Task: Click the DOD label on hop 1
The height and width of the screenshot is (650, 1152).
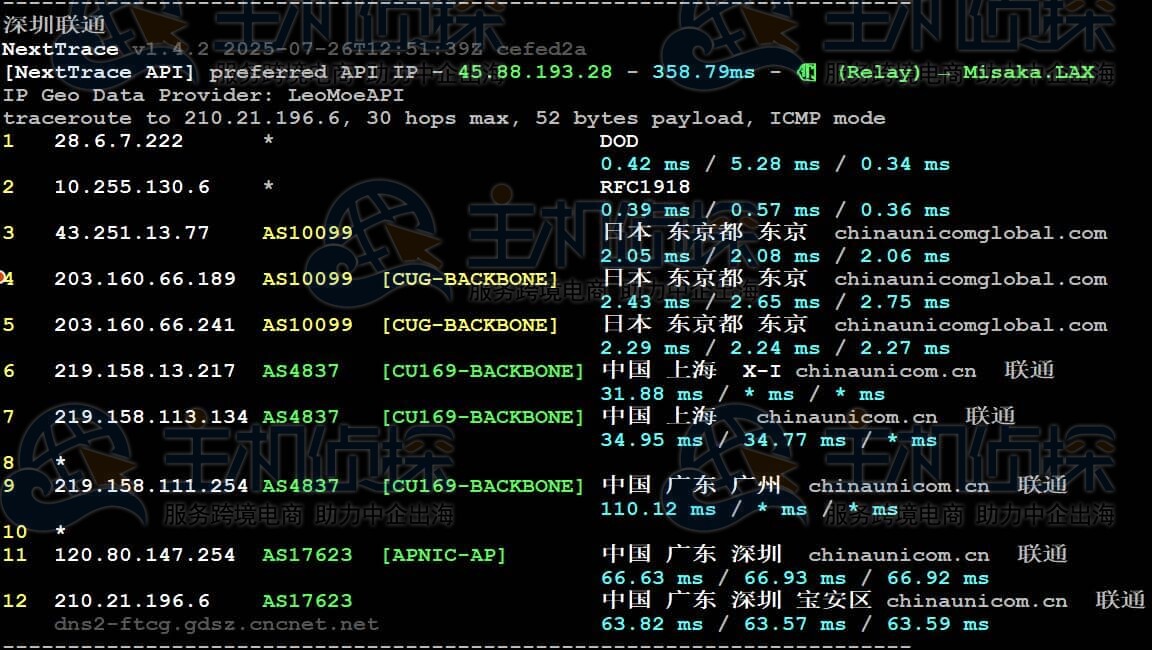Action: pos(619,141)
